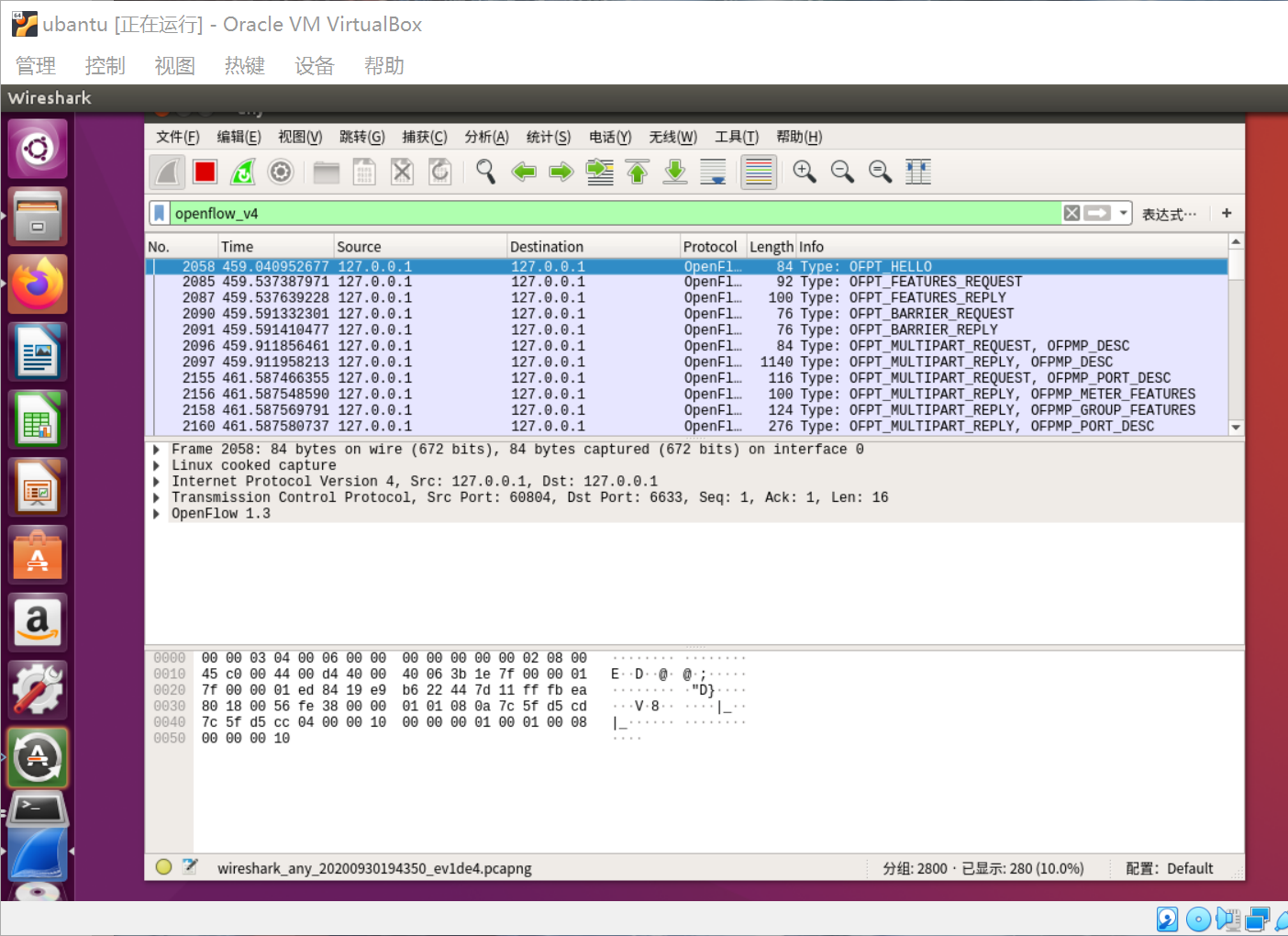
Task: Go forward to next packet in history
Action: (x=561, y=172)
